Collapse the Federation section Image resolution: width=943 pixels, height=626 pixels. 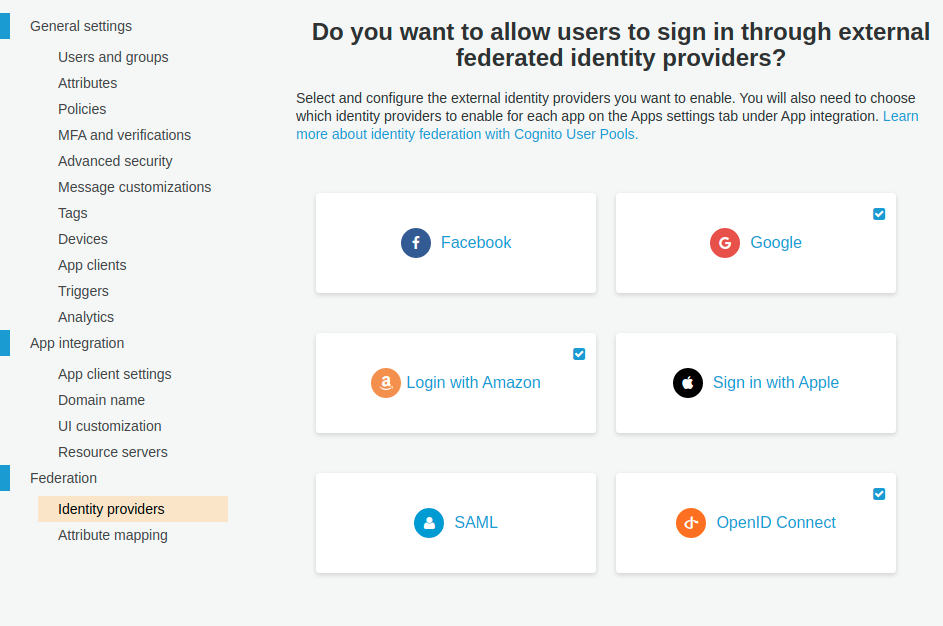pyautogui.click(x=63, y=478)
